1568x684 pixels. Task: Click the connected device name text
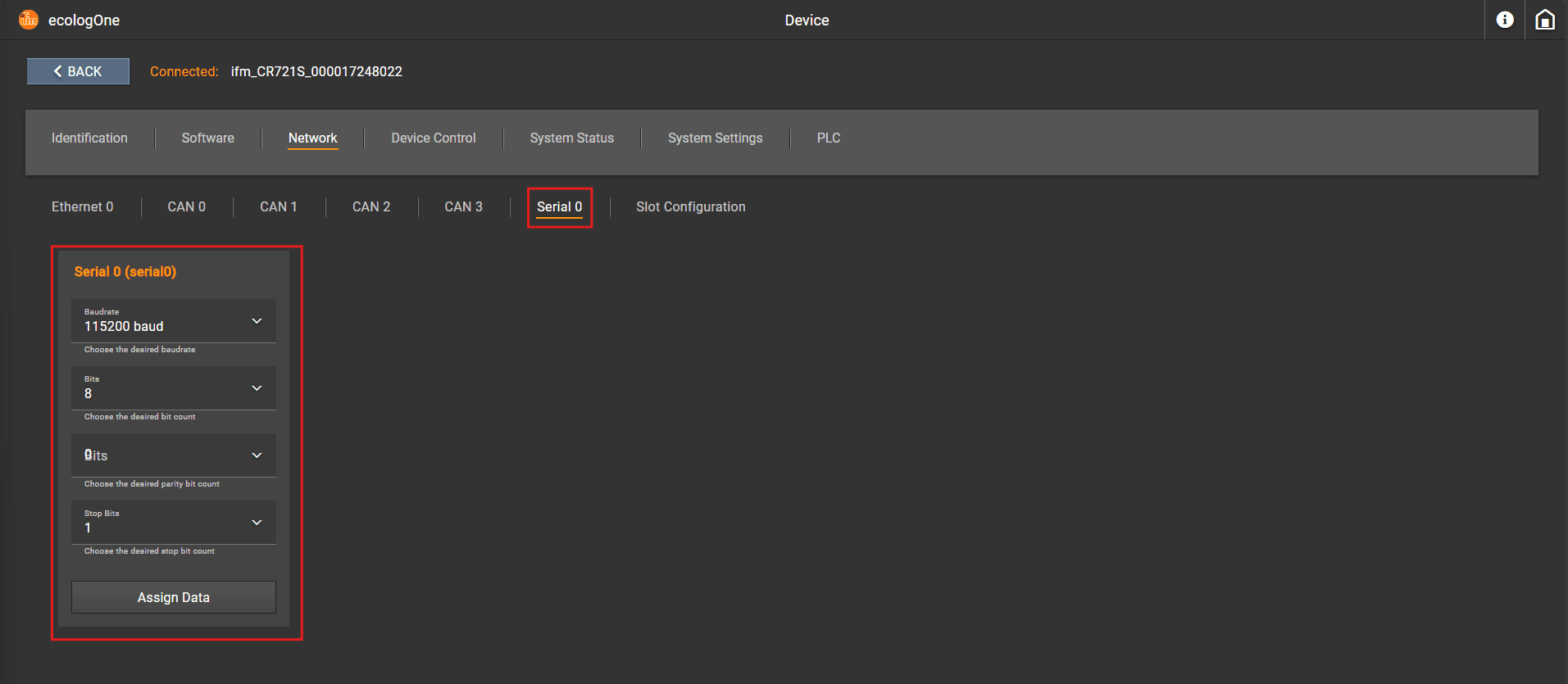tap(316, 71)
